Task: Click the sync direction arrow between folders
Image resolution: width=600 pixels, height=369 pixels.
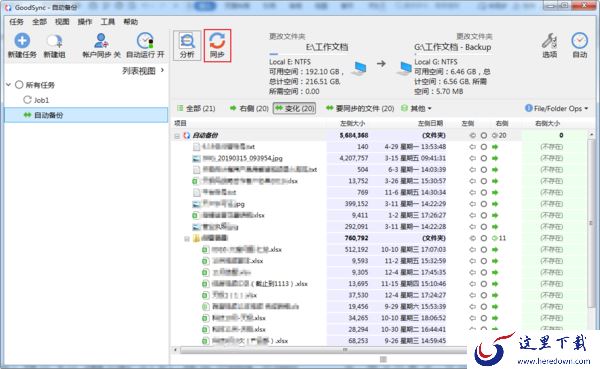Action: tap(381, 64)
